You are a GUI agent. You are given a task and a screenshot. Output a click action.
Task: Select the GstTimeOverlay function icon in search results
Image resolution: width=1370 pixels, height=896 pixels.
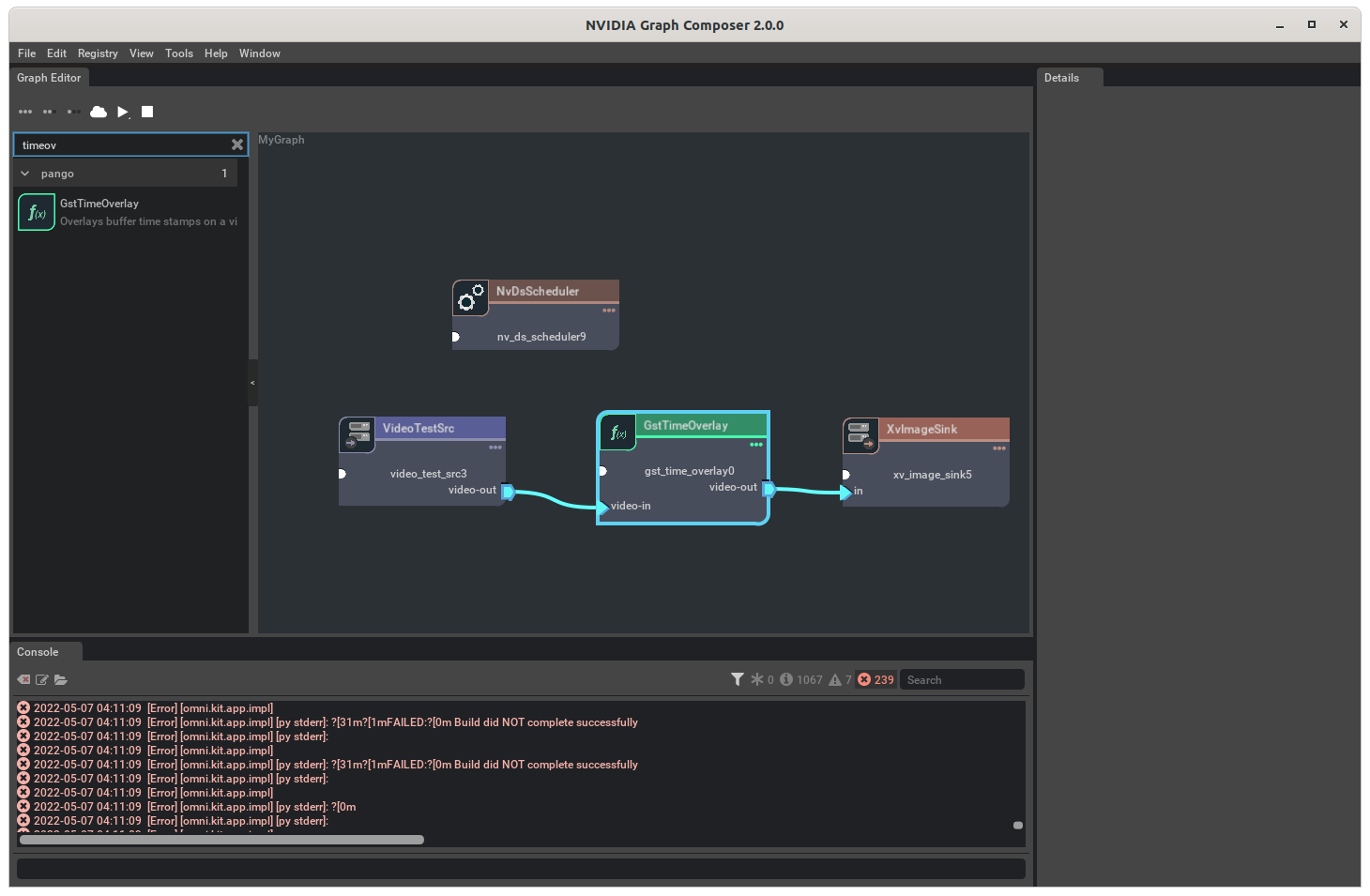pos(36,211)
